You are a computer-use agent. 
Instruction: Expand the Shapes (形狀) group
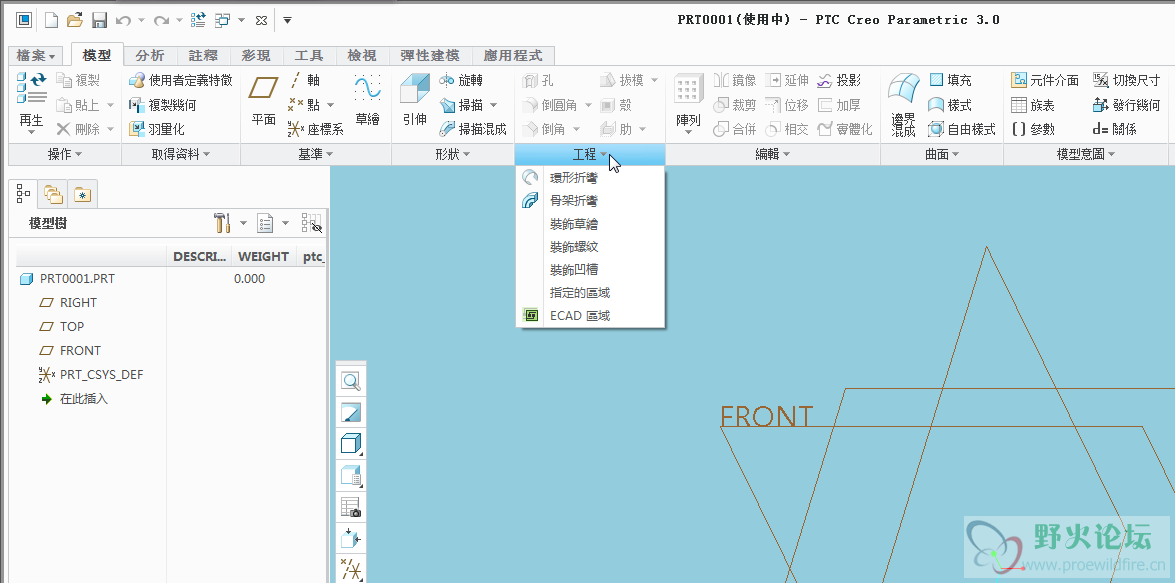pyautogui.click(x=452, y=154)
